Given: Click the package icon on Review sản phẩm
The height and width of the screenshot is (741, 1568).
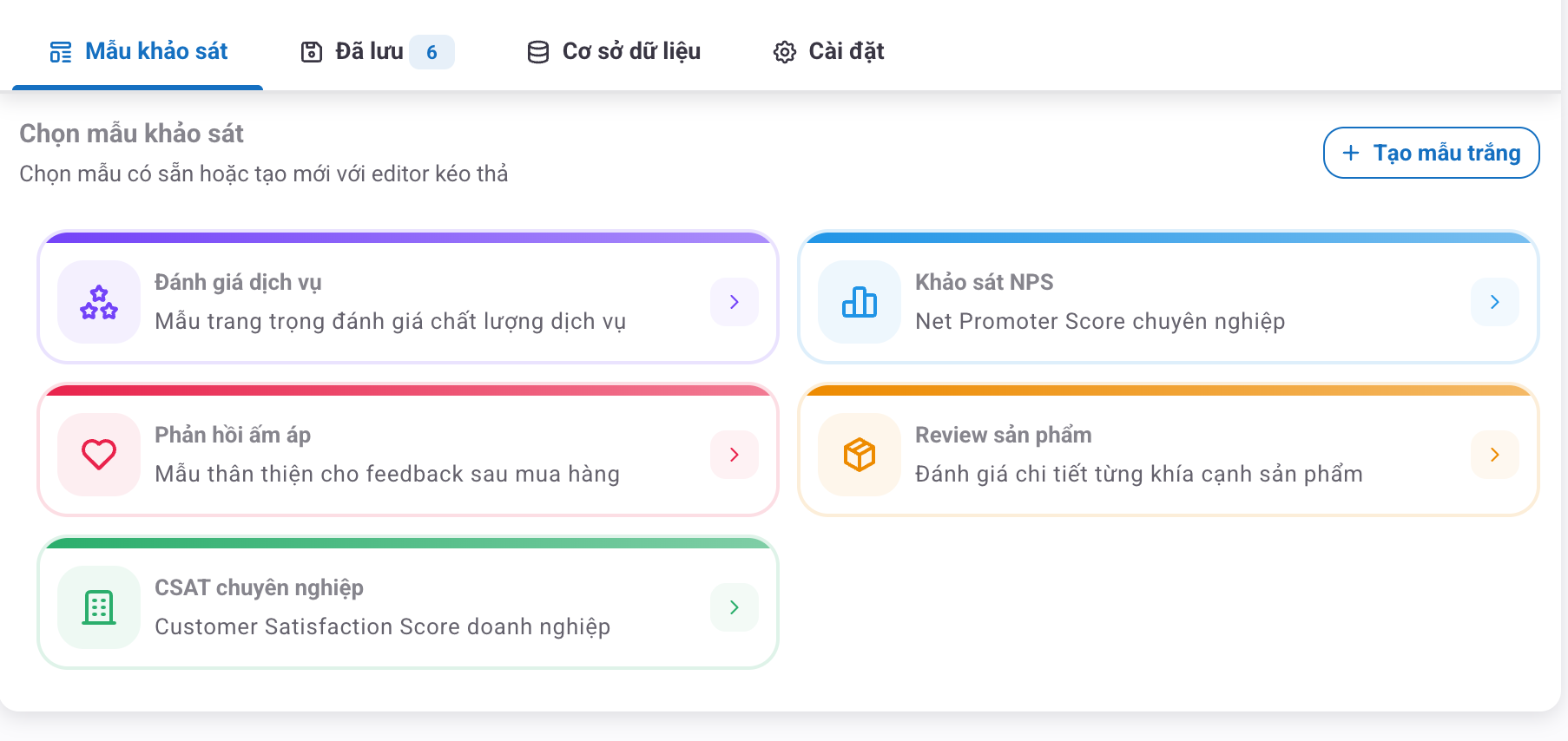Looking at the screenshot, I should [x=858, y=455].
